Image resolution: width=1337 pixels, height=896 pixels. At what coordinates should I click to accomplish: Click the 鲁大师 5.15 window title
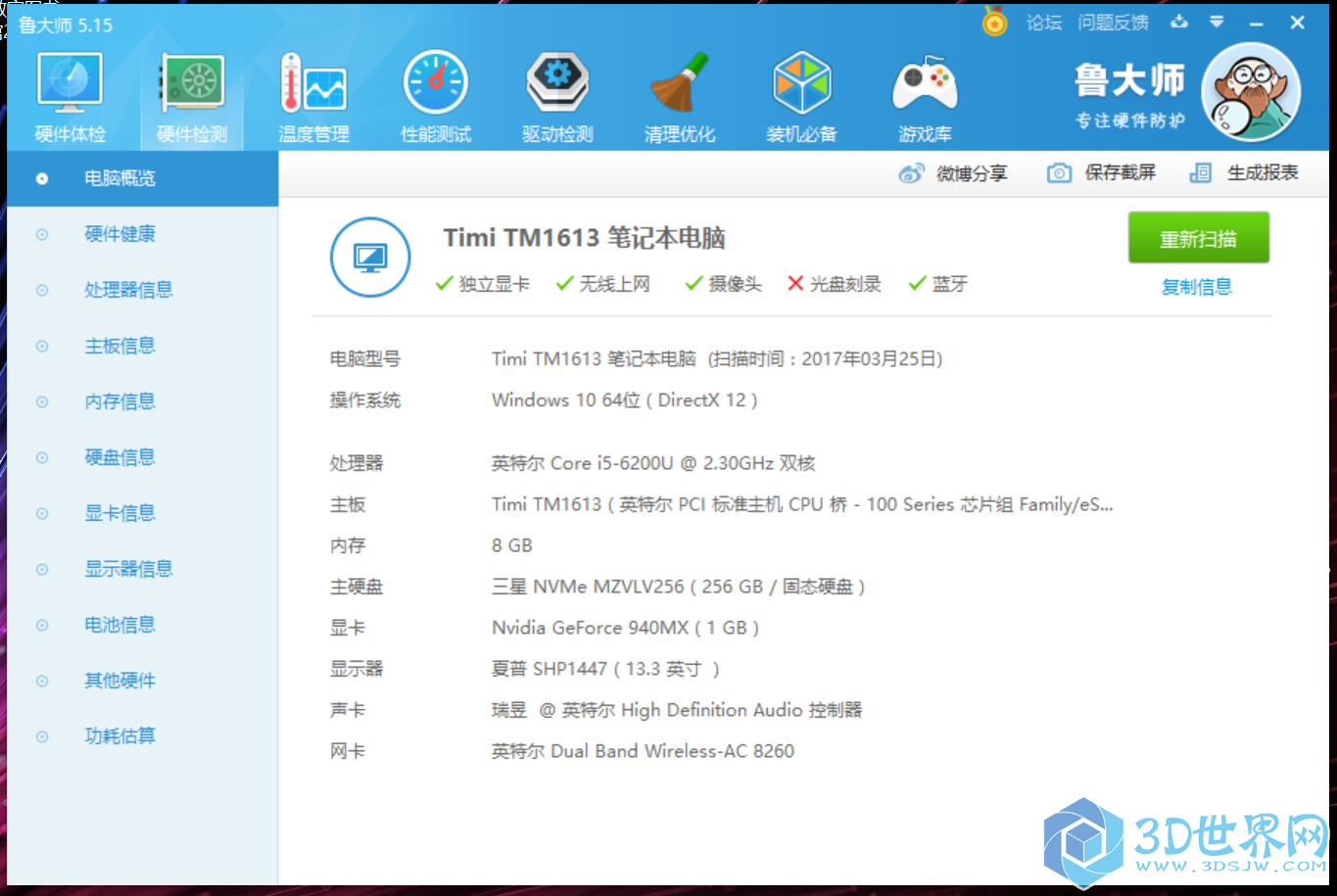[x=66, y=25]
